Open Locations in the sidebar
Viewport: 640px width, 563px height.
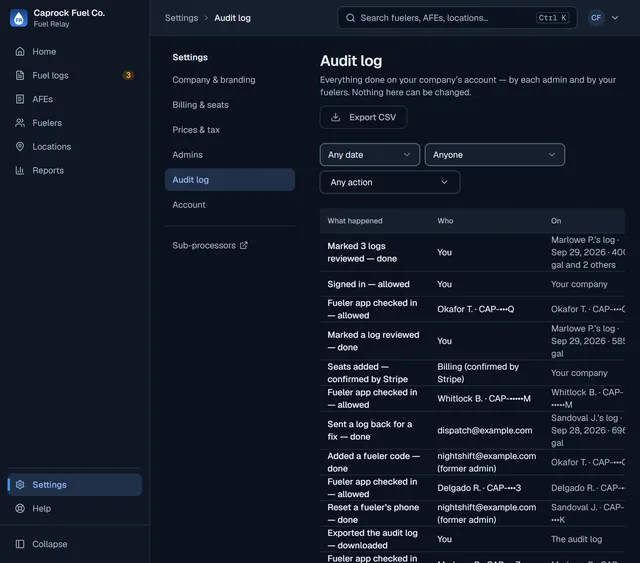tap(74, 146)
